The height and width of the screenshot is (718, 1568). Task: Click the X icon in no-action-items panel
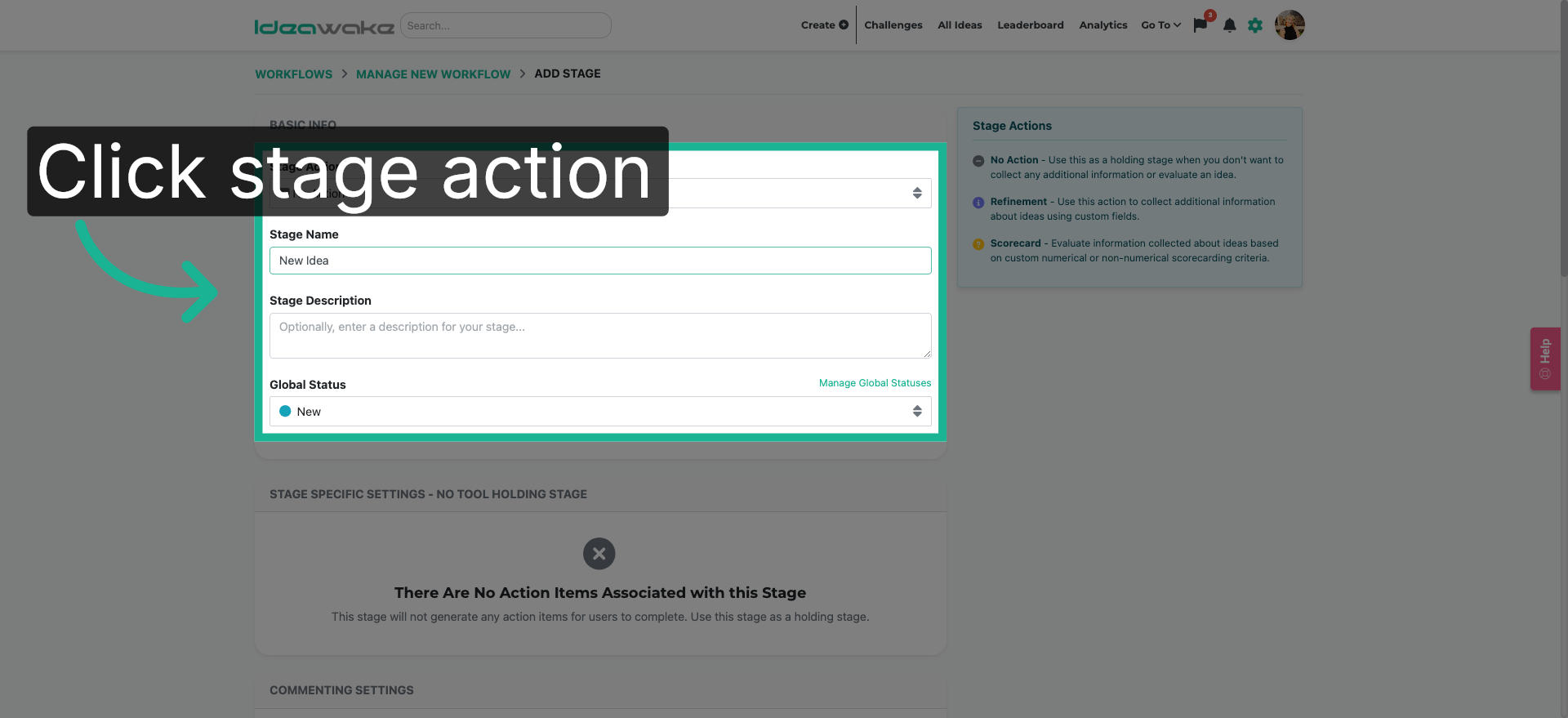point(599,554)
